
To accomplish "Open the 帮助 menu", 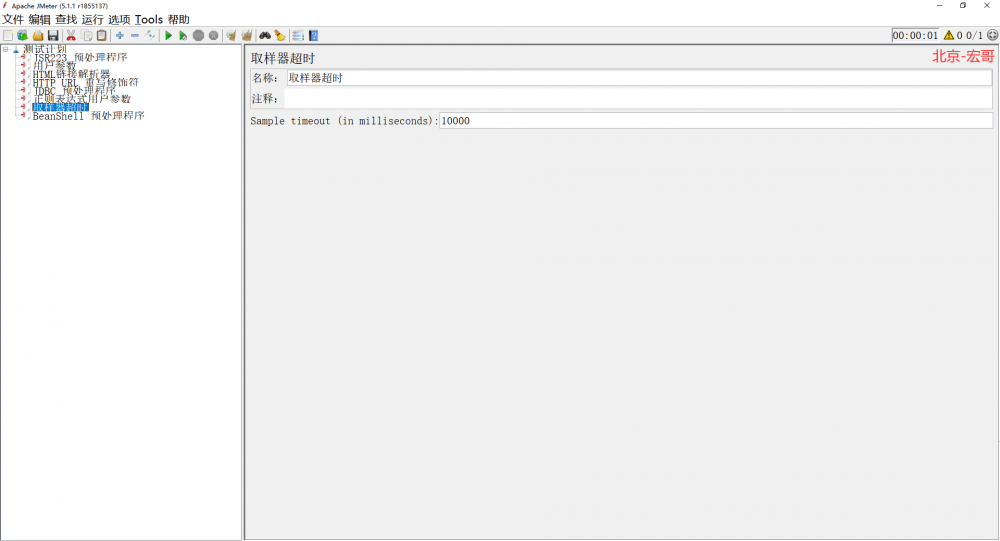I will click(179, 20).
